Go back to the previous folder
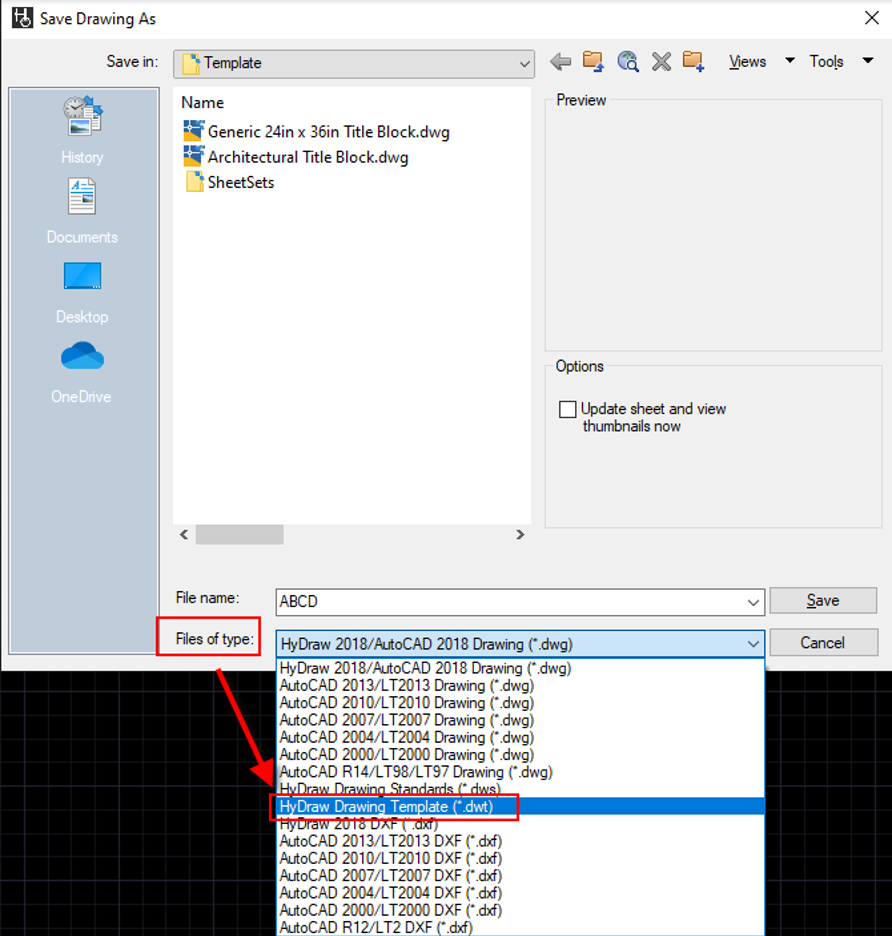This screenshot has width=892, height=936. click(560, 61)
